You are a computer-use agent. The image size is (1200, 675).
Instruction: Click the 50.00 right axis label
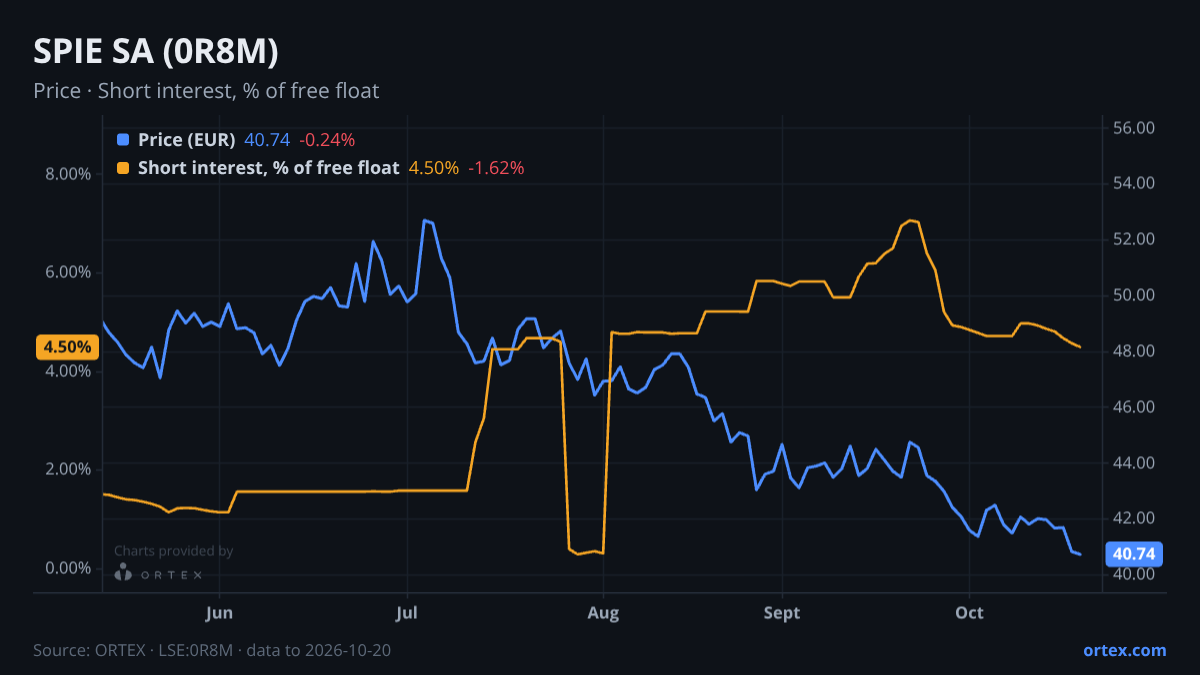coord(1134,295)
